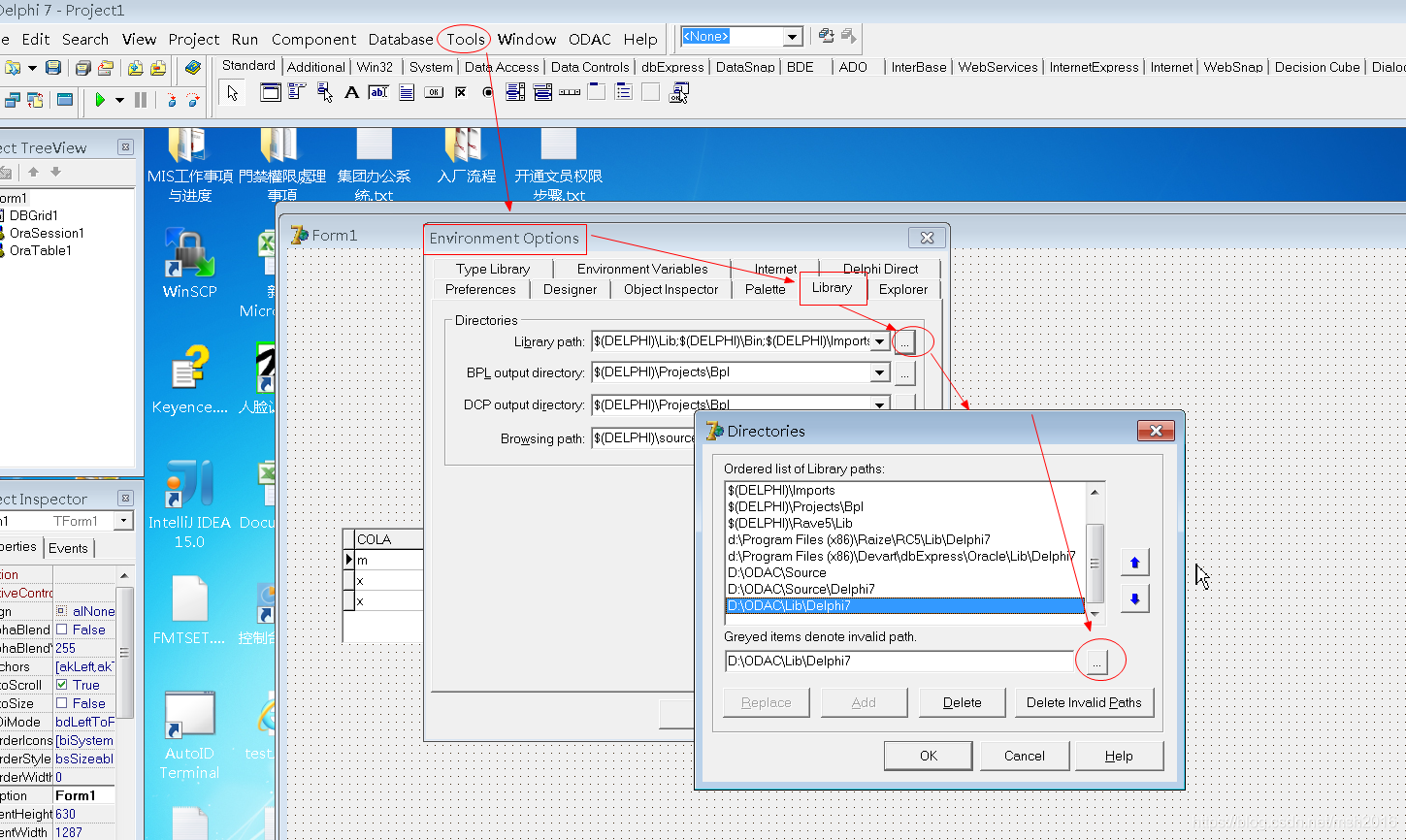
Task: Select the RadioButton component icon
Action: click(x=488, y=92)
